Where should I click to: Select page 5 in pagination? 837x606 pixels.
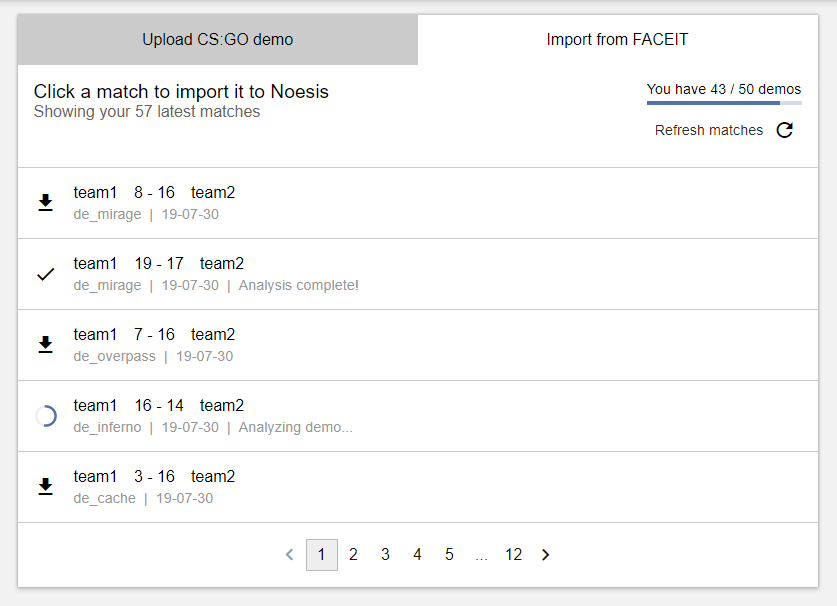tap(449, 554)
